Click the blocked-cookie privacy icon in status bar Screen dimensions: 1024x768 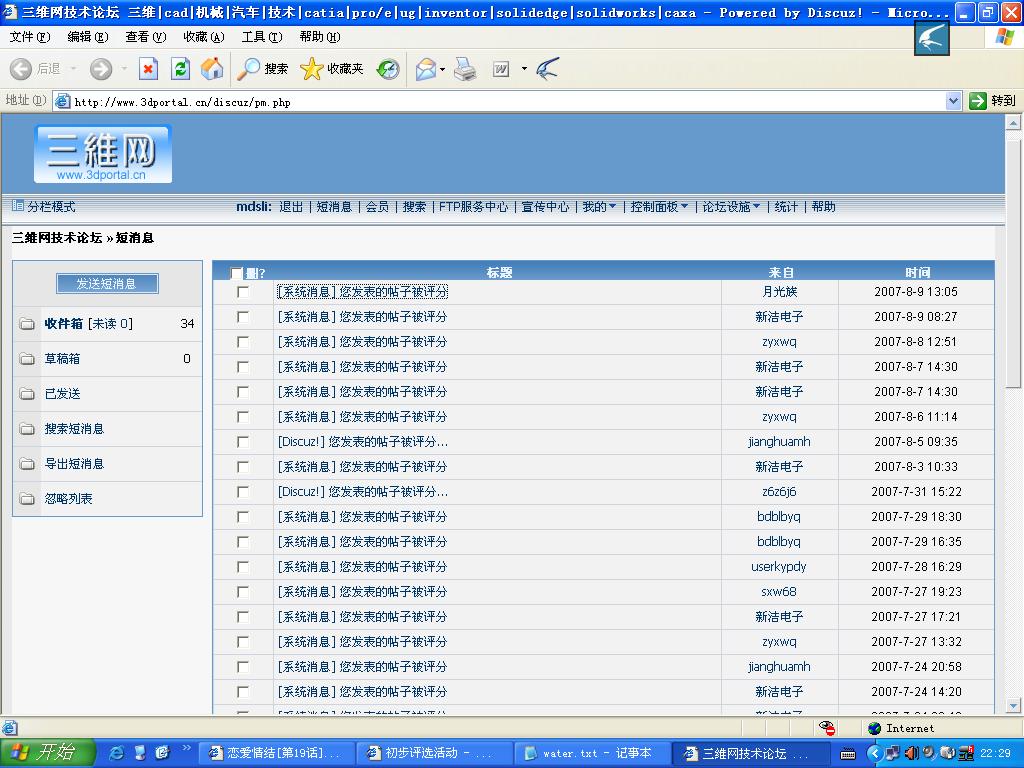pos(827,728)
